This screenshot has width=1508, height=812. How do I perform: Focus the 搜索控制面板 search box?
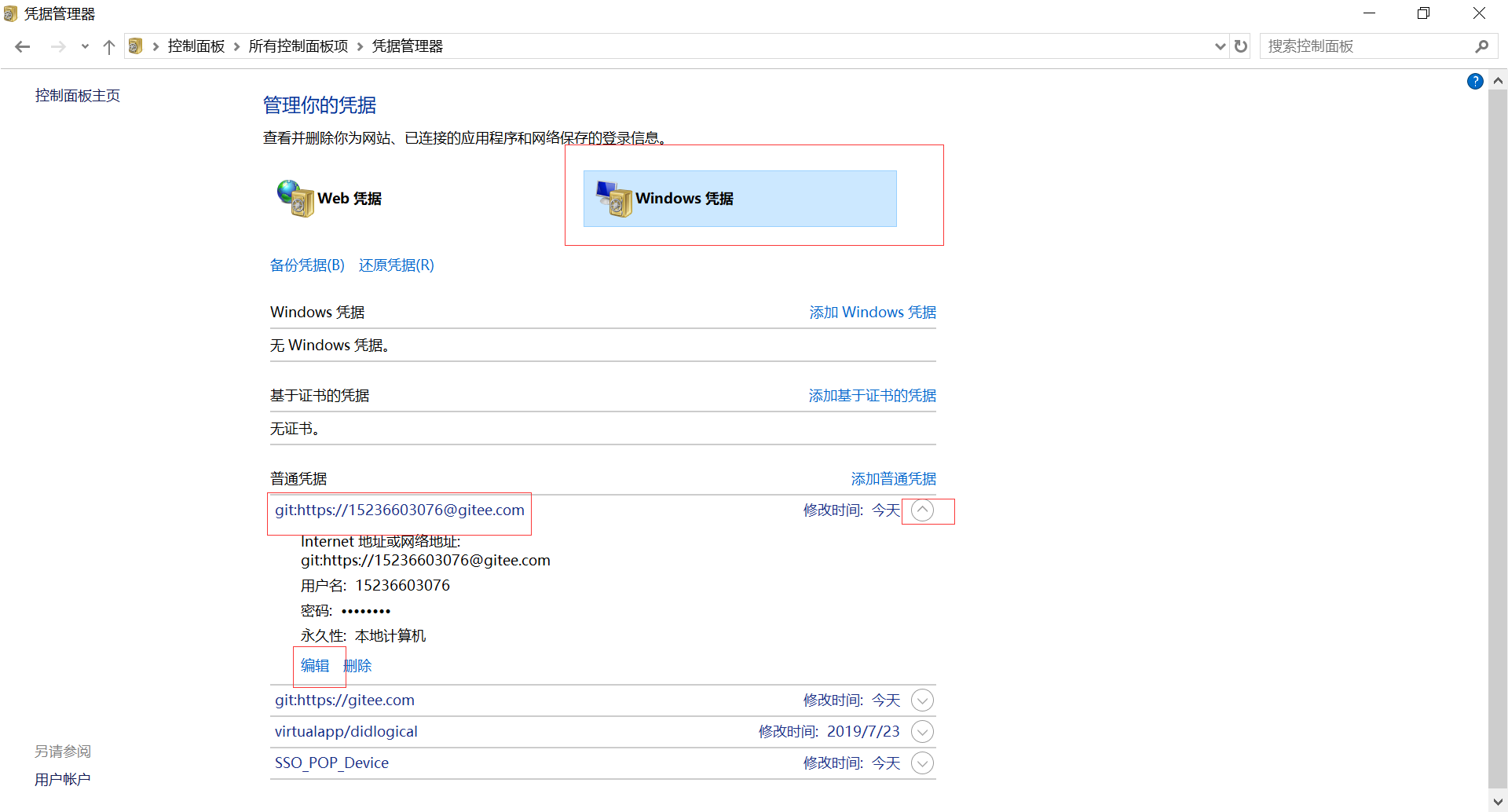tap(1367, 46)
